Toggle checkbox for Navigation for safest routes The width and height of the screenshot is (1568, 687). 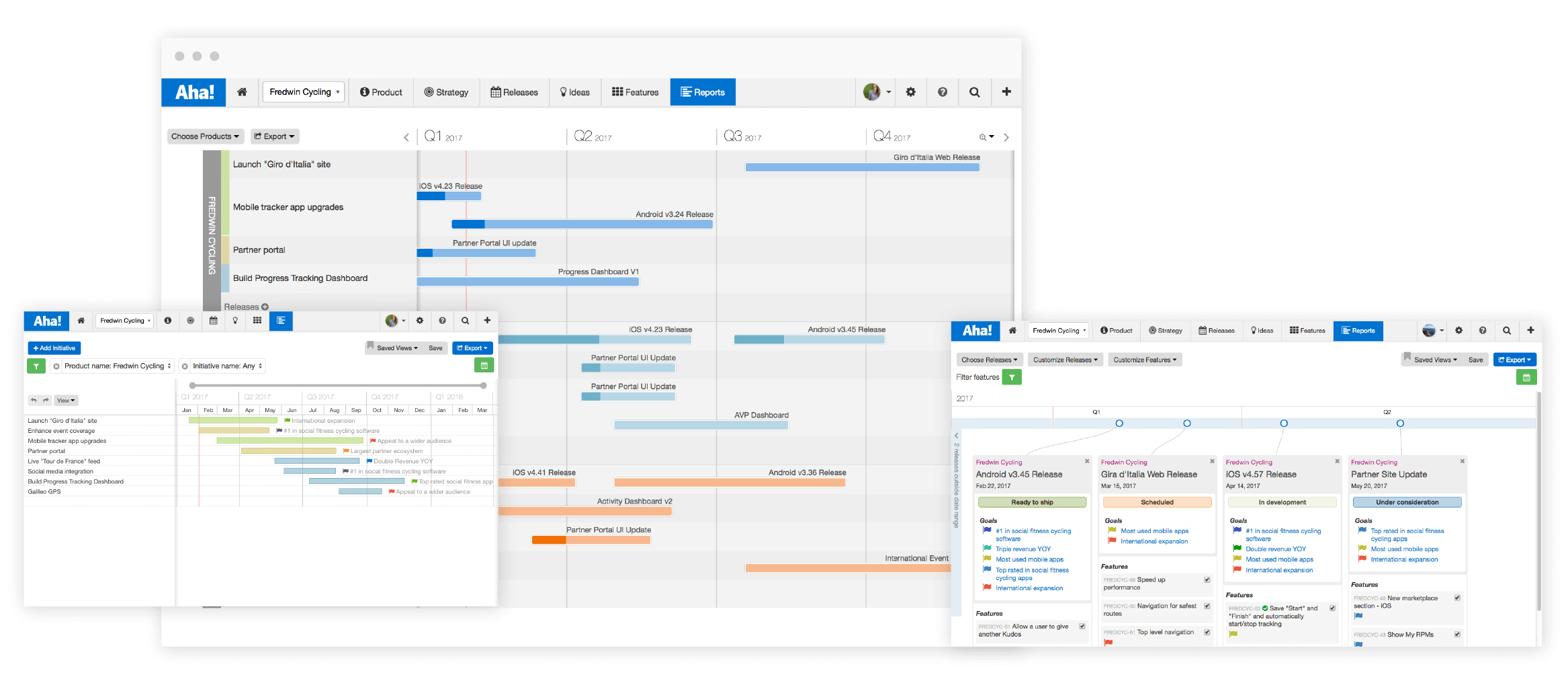(1207, 606)
